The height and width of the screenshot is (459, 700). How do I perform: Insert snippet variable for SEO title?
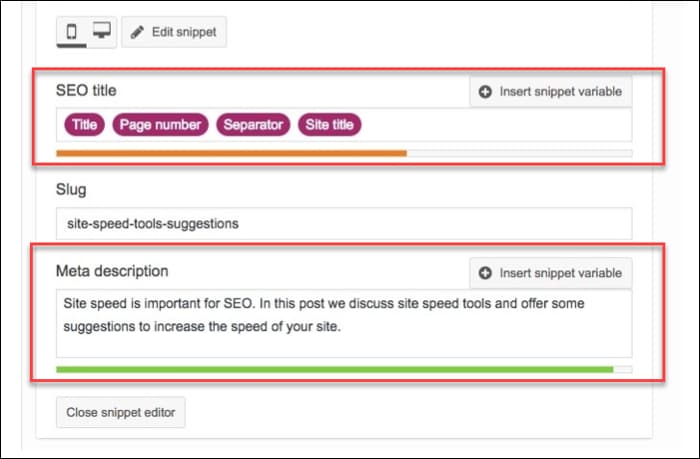550,92
